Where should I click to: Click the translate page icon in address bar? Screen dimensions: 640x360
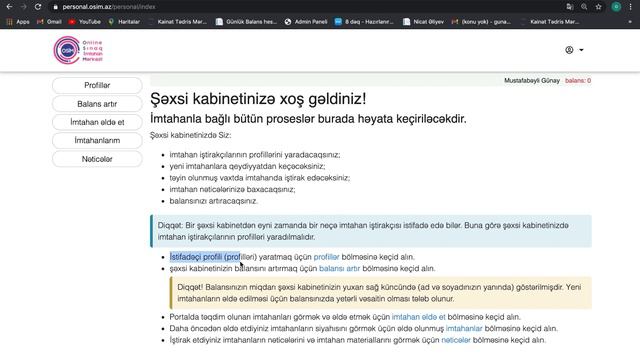570,7
